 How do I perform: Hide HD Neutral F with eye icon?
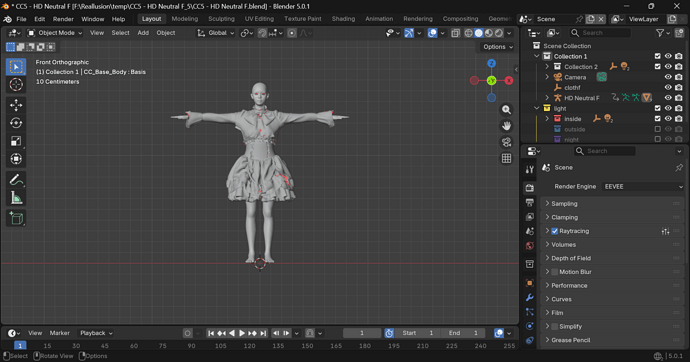668,98
